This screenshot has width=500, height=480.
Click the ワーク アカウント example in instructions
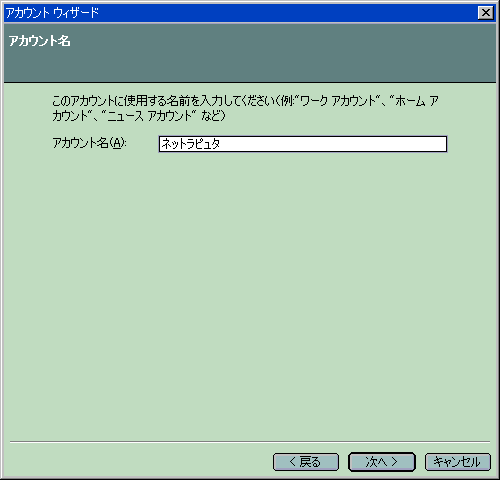(x=338, y=101)
